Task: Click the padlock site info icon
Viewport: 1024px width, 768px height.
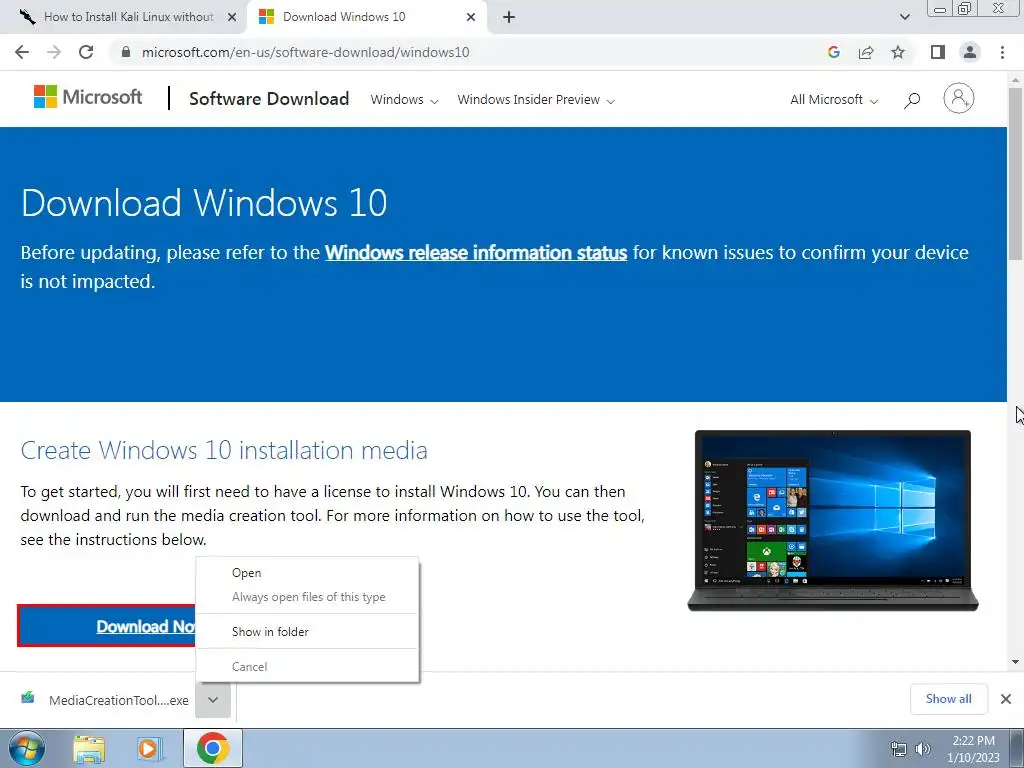Action: [x=125, y=52]
